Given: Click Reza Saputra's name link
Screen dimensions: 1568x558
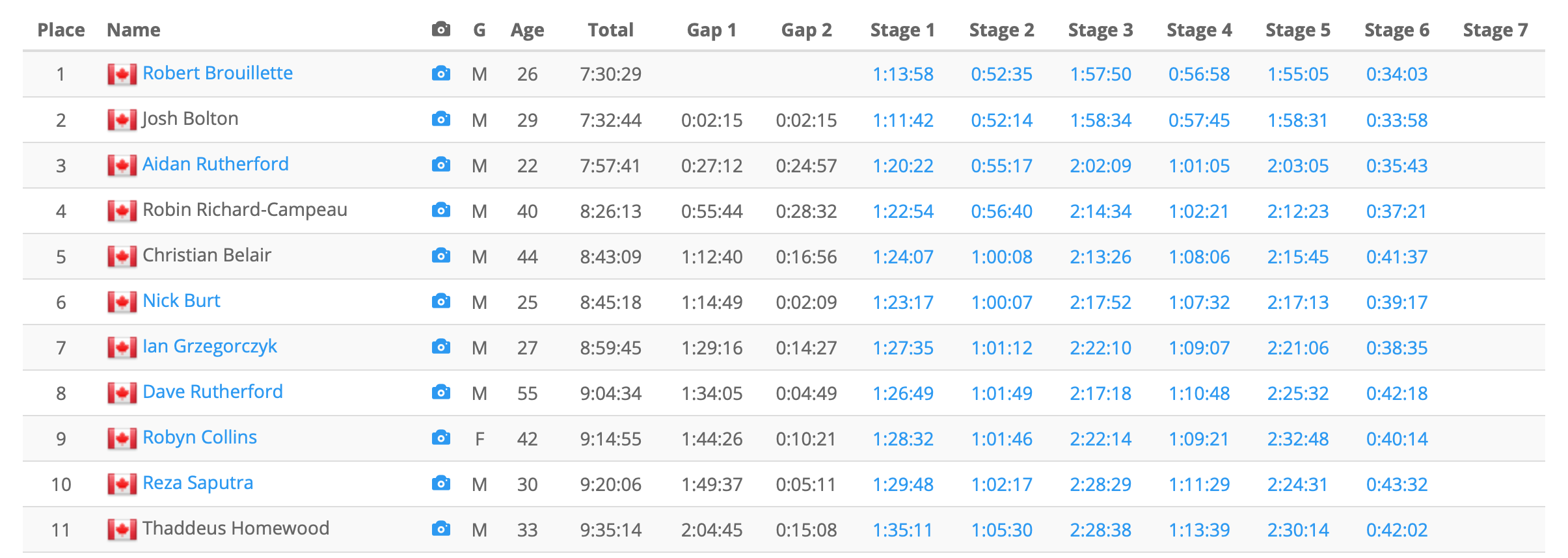Looking at the screenshot, I should click(198, 483).
